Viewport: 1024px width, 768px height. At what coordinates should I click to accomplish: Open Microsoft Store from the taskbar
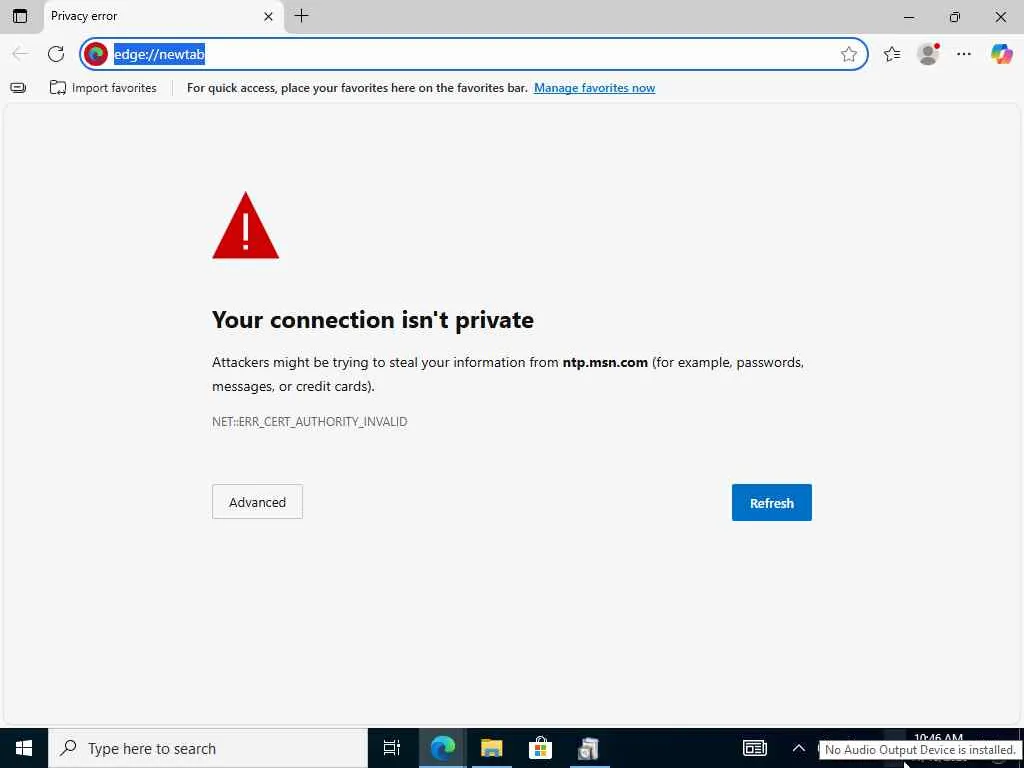tap(540, 748)
